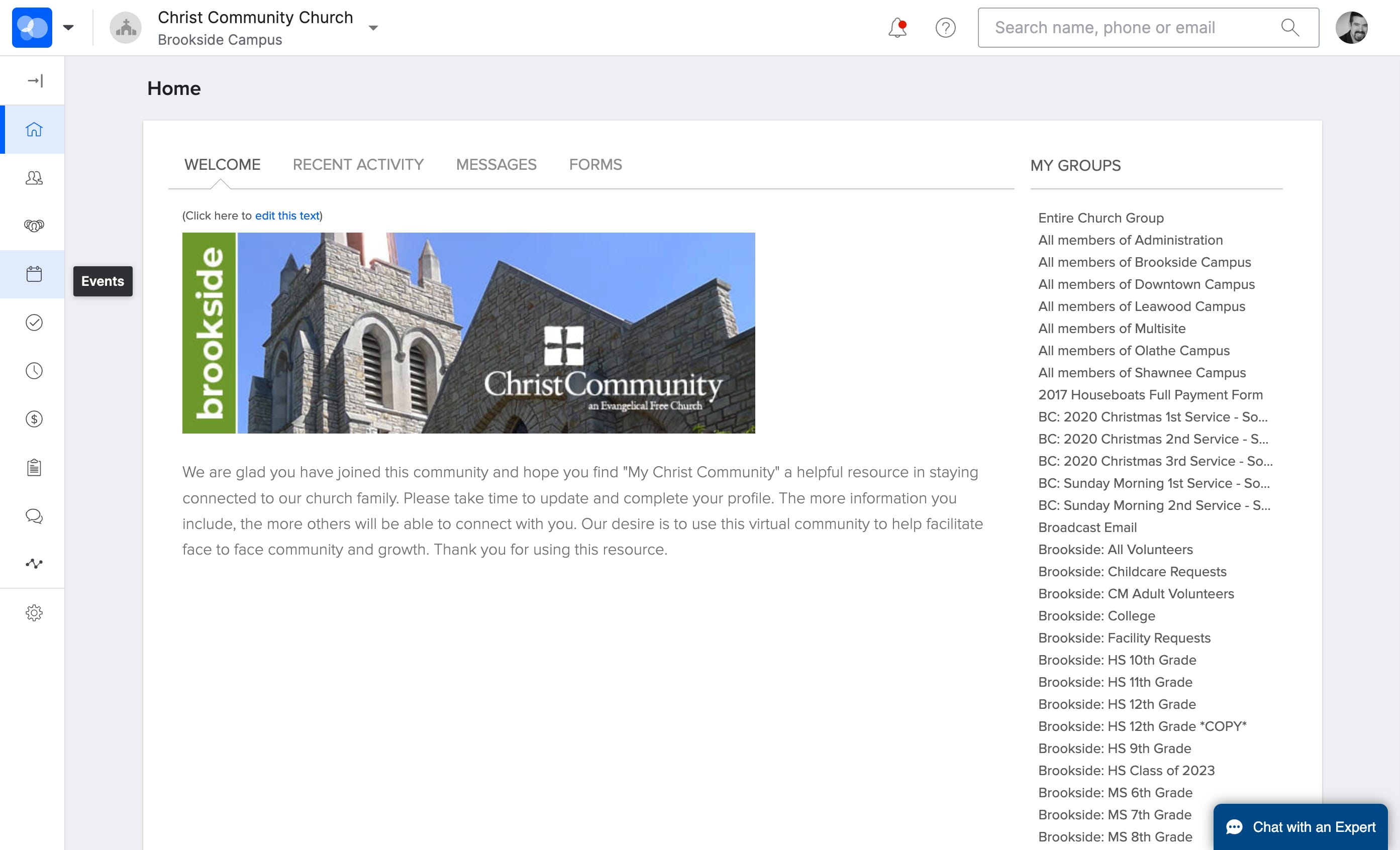This screenshot has height=850, width=1400.
Task: Open Brookside: HS Class of 2023 group
Action: tap(1127, 771)
